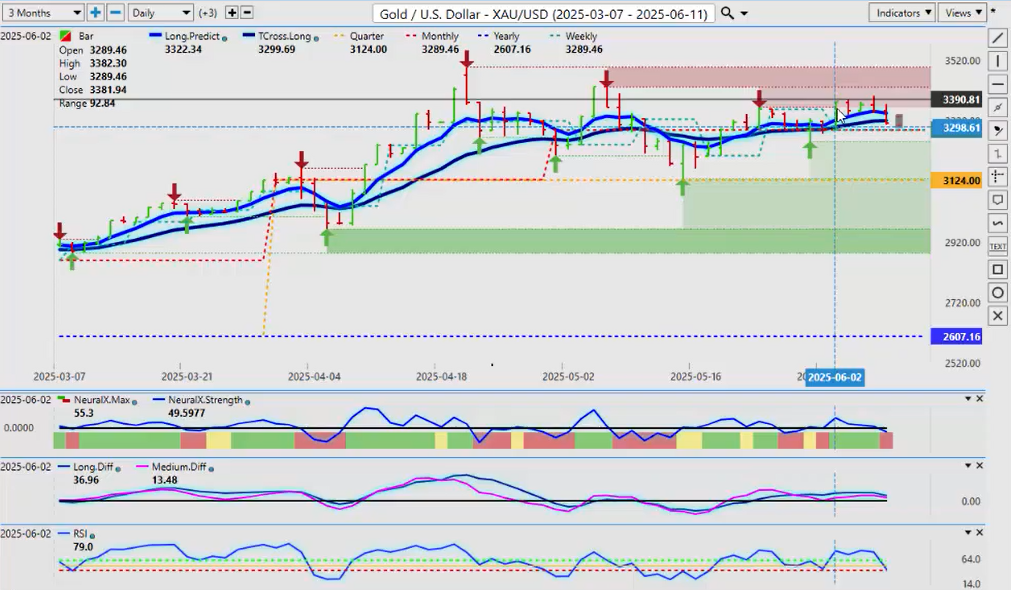Screen dimensions: 1011x590
Task: Click the 2025-06-02 date marker on axis
Action: coord(834,378)
